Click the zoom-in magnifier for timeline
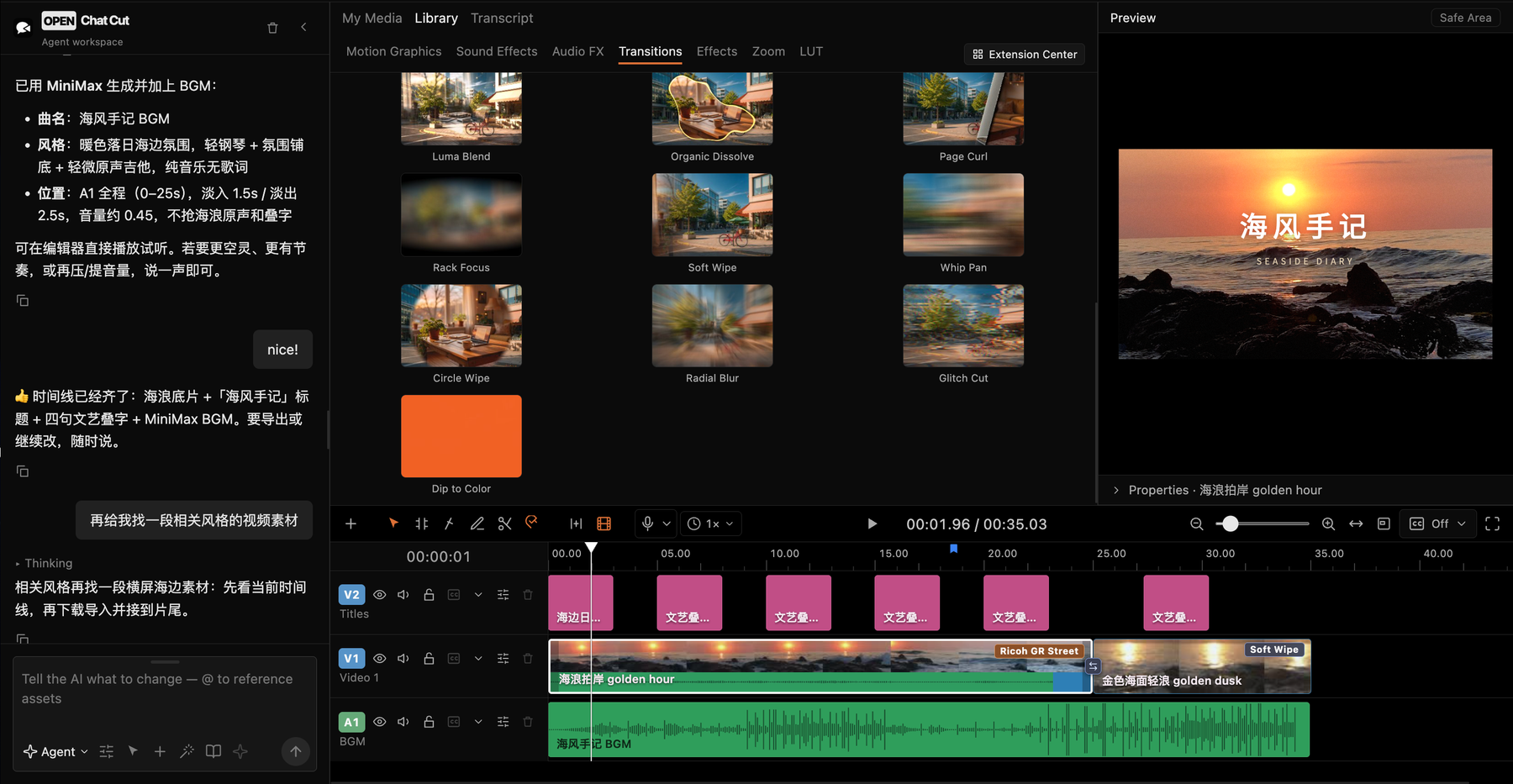This screenshot has width=1513, height=784. 1328,524
